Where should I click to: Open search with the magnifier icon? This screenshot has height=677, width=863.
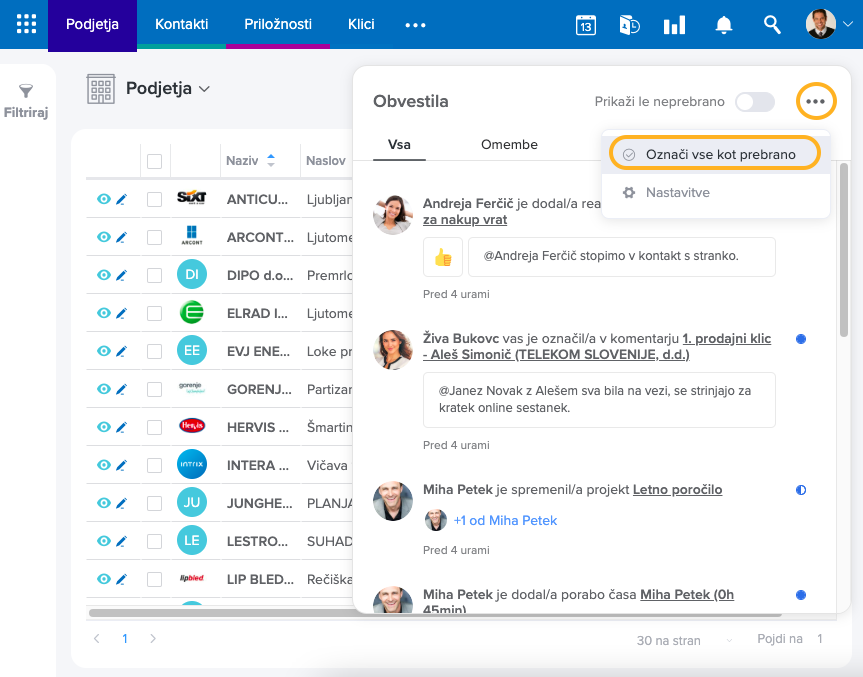coord(772,25)
